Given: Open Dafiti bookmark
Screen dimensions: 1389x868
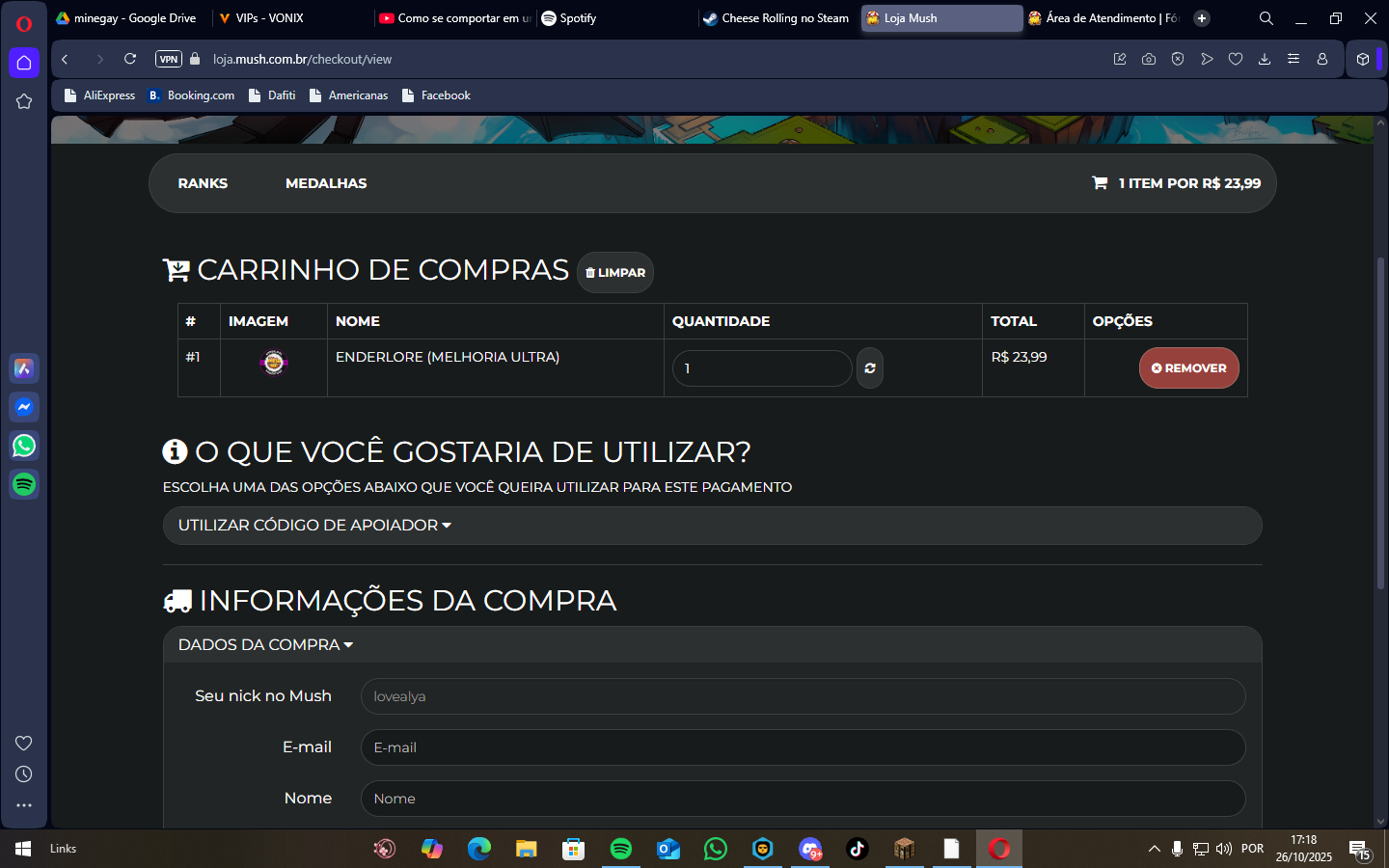Looking at the screenshot, I should [272, 95].
